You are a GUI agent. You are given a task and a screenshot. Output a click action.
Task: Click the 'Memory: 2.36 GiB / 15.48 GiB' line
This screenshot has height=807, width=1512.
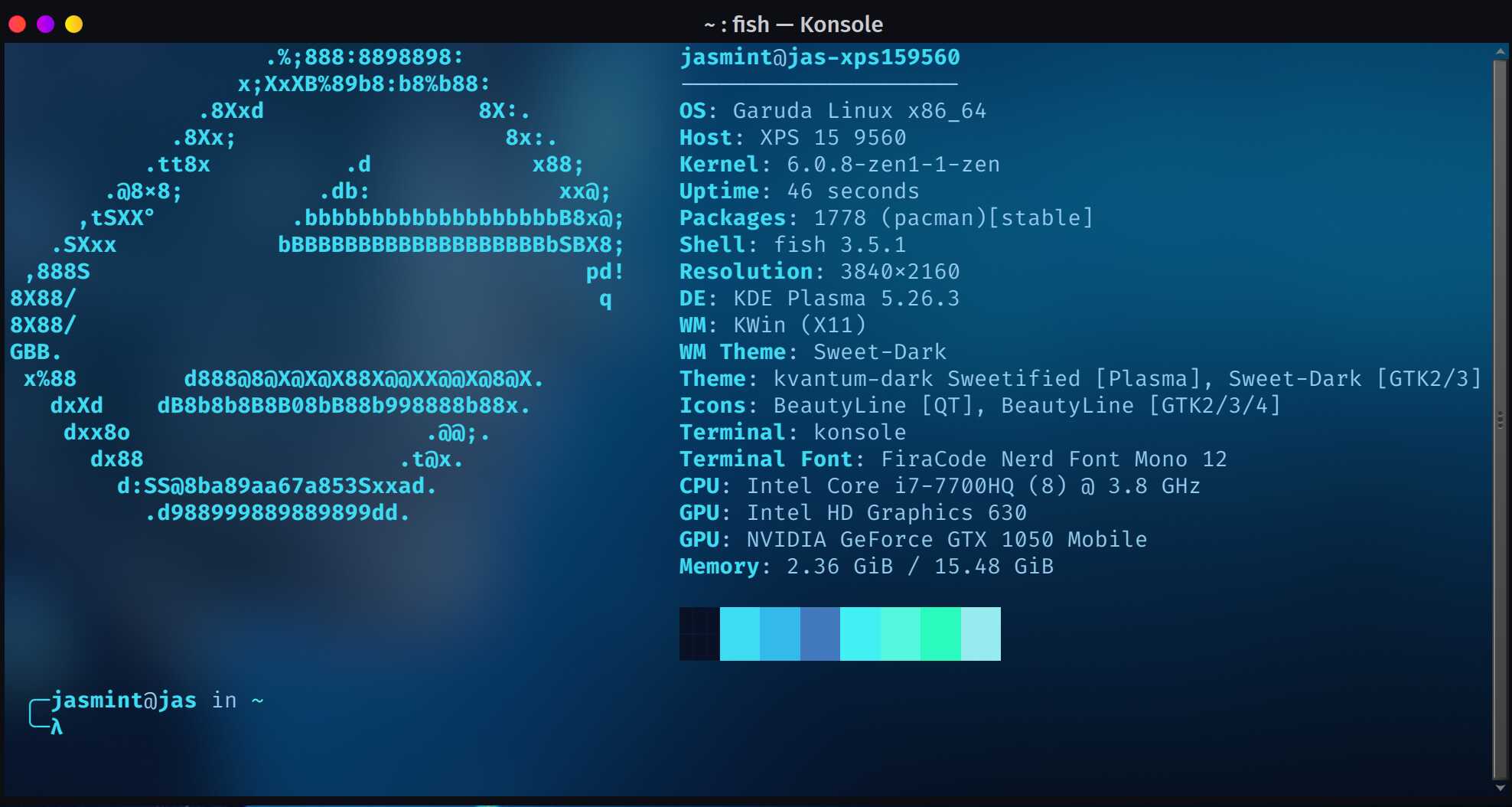(866, 567)
